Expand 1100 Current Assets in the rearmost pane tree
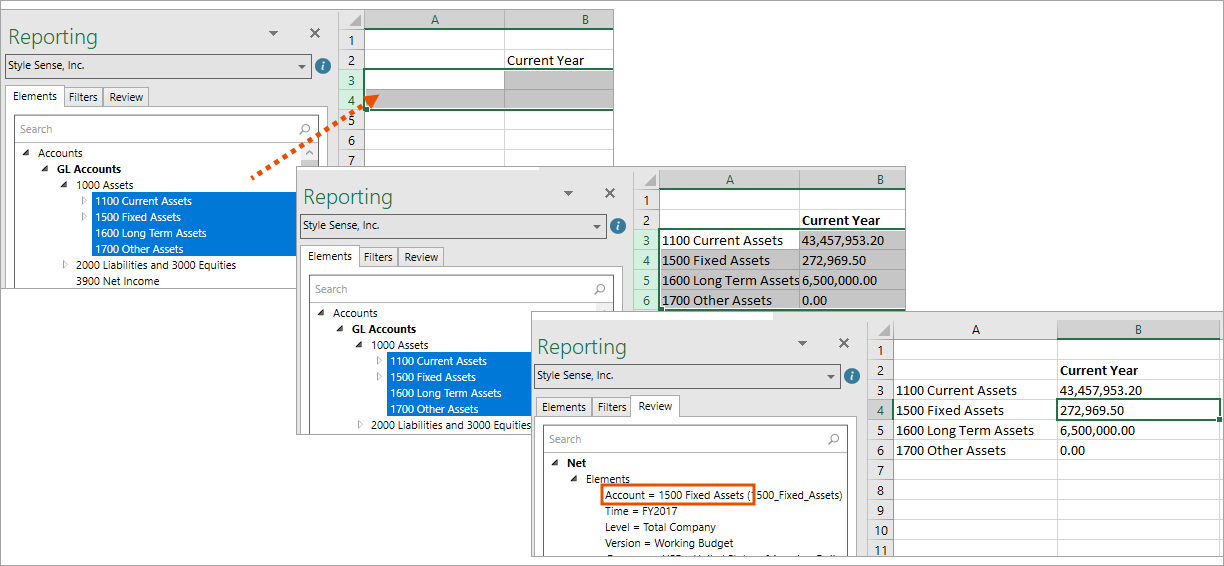The width and height of the screenshot is (1224, 566). tap(84, 201)
